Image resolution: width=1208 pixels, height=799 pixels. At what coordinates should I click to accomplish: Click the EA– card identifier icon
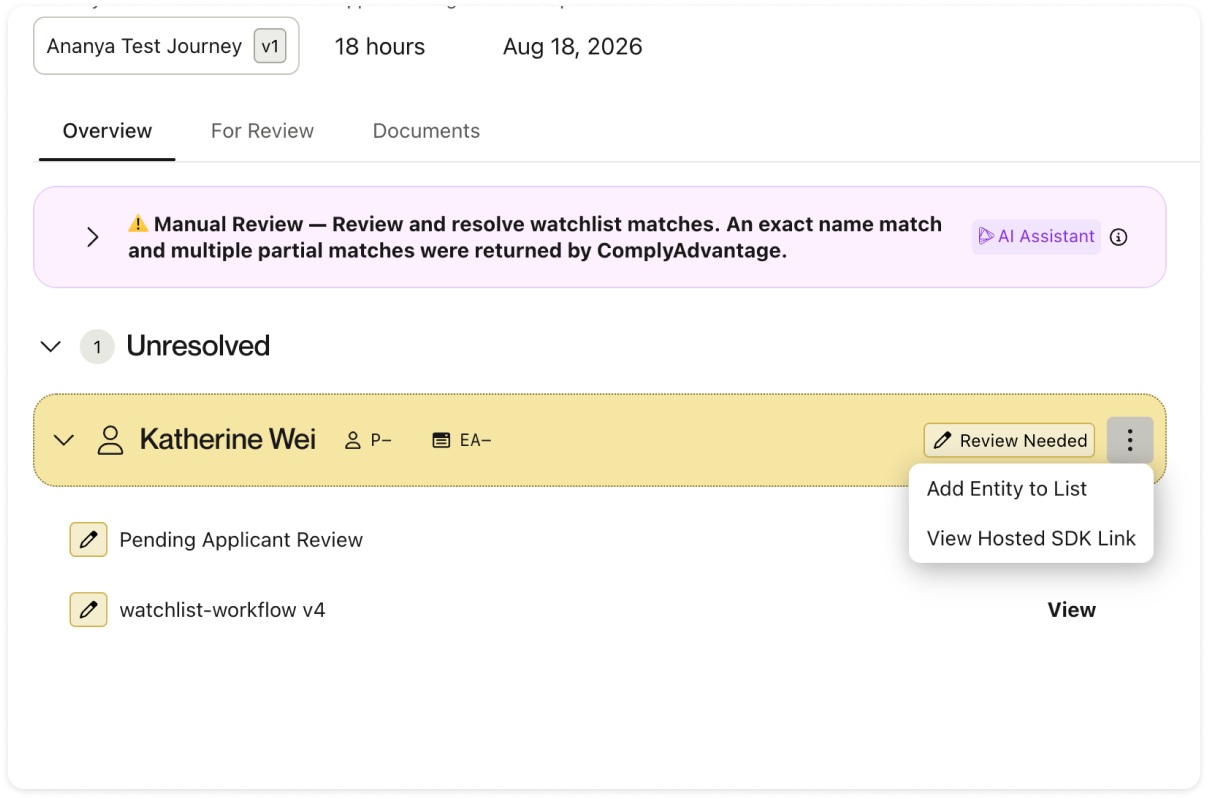[441, 440]
